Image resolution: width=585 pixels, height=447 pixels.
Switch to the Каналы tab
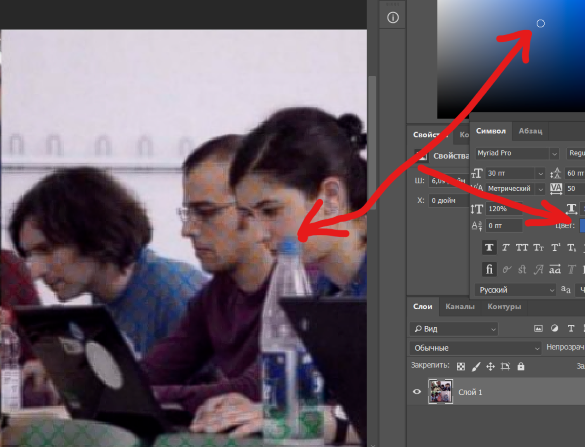click(460, 307)
